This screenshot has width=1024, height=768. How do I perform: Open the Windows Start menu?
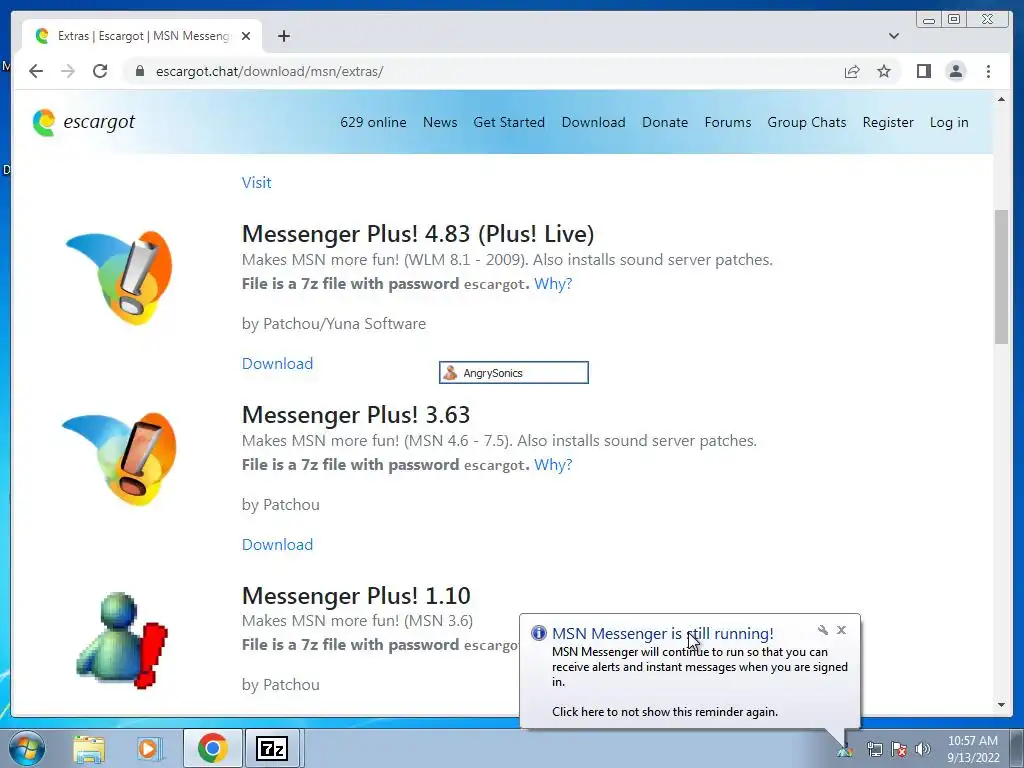[x=26, y=748]
